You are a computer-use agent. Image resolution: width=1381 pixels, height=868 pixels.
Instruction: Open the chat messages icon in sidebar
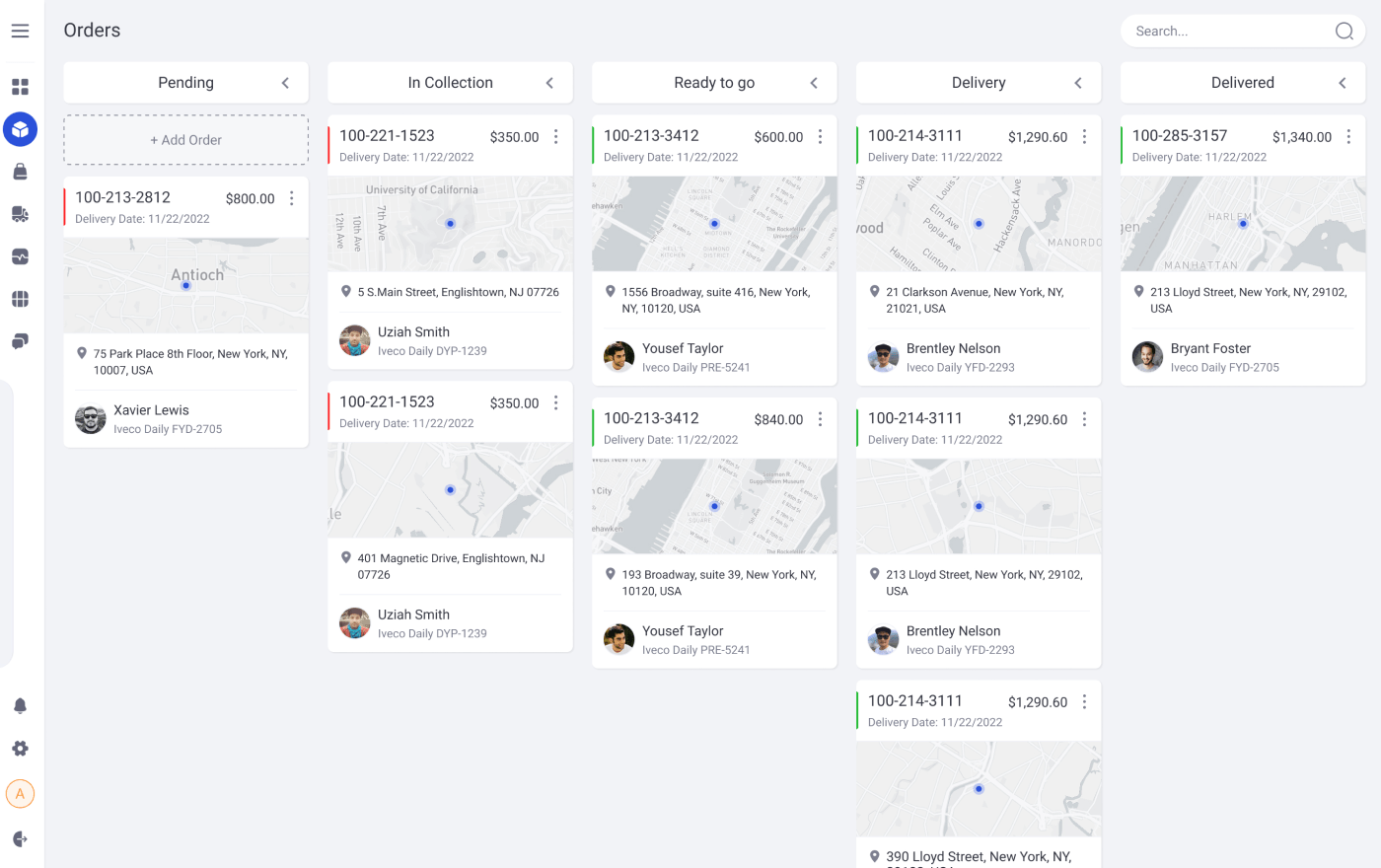click(x=20, y=341)
